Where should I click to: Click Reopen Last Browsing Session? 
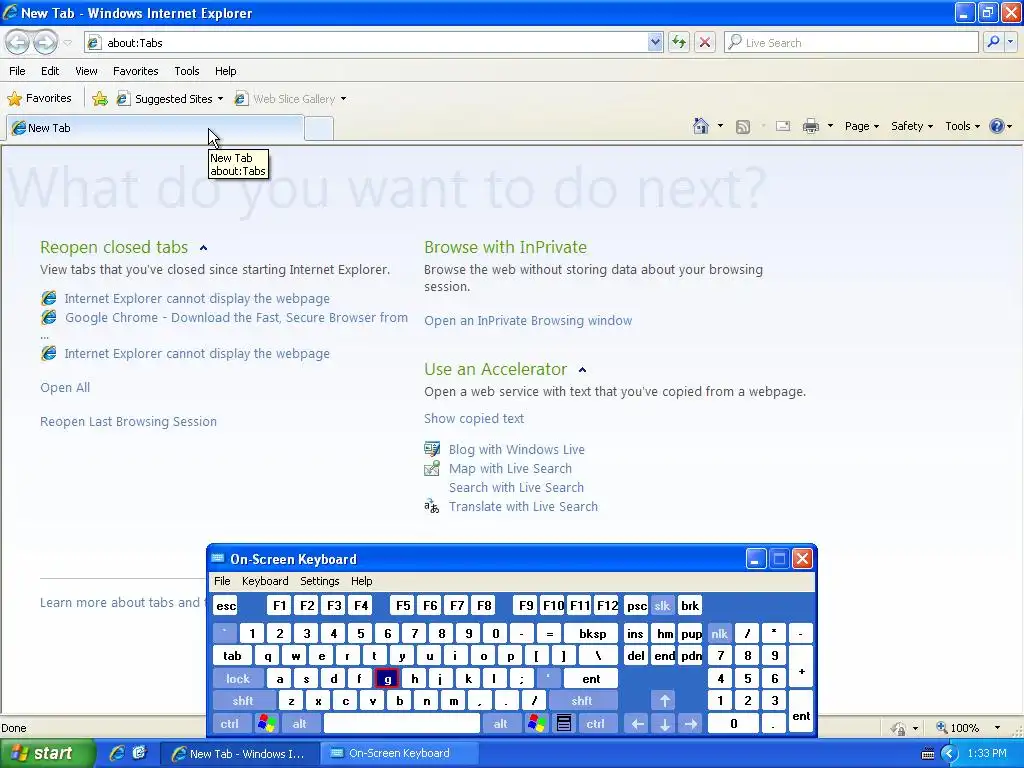(x=129, y=421)
